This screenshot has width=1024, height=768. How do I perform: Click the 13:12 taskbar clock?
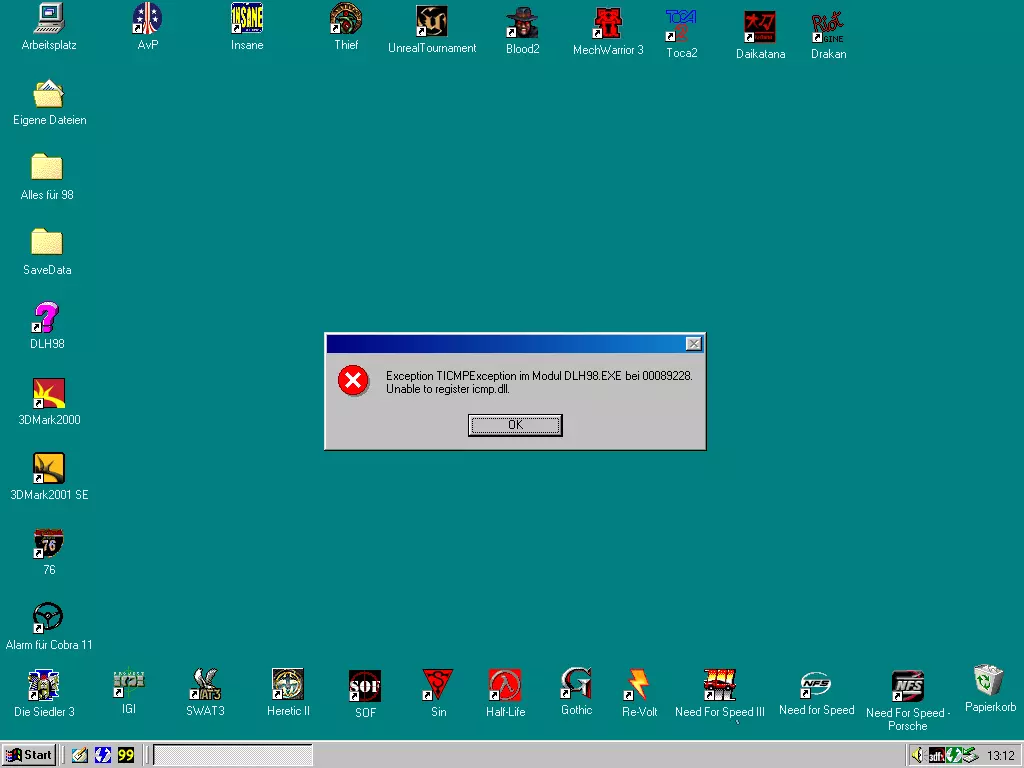(1000, 756)
